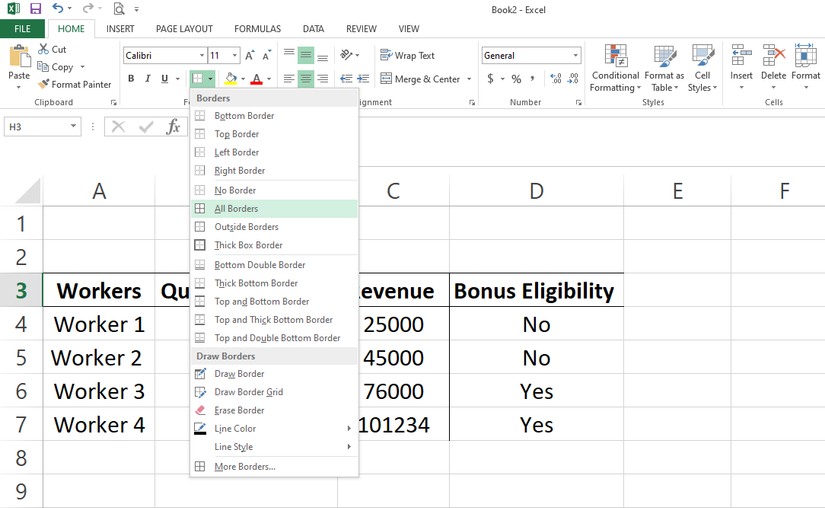Select No Border option
The image size is (825, 508).
tap(274, 190)
